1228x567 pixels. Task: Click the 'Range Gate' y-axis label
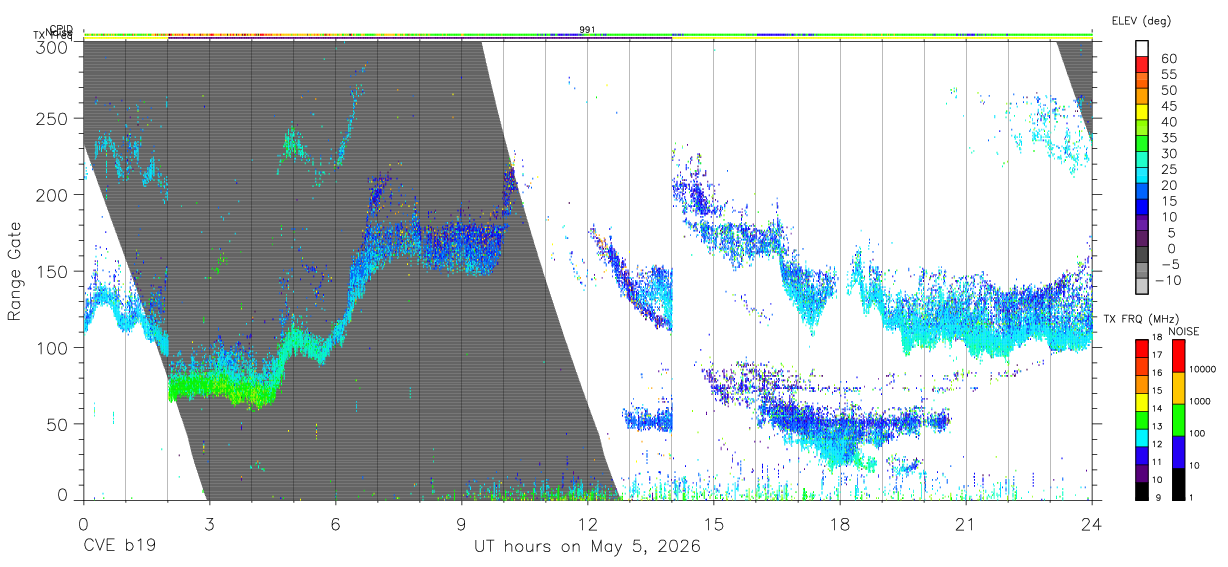pyautogui.click(x=15, y=271)
